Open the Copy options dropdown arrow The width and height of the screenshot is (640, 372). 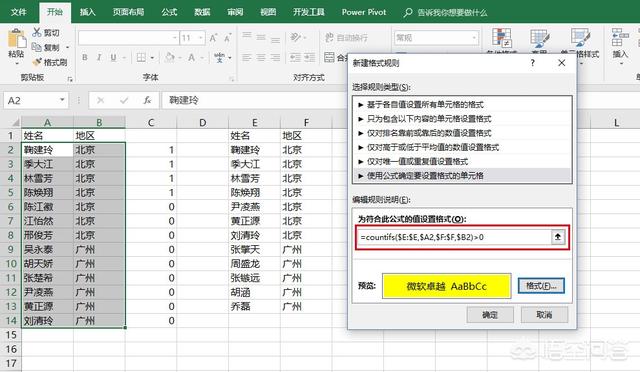[68, 47]
